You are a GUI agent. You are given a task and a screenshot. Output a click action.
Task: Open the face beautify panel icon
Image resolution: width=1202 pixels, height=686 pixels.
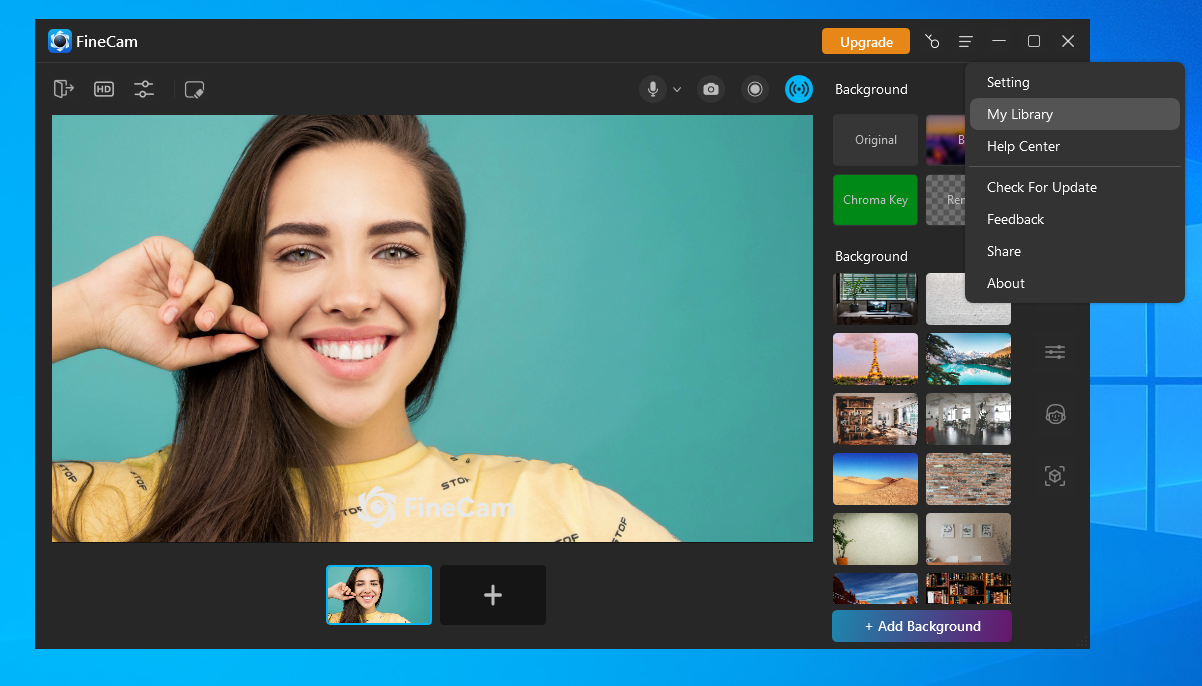pos(1055,414)
